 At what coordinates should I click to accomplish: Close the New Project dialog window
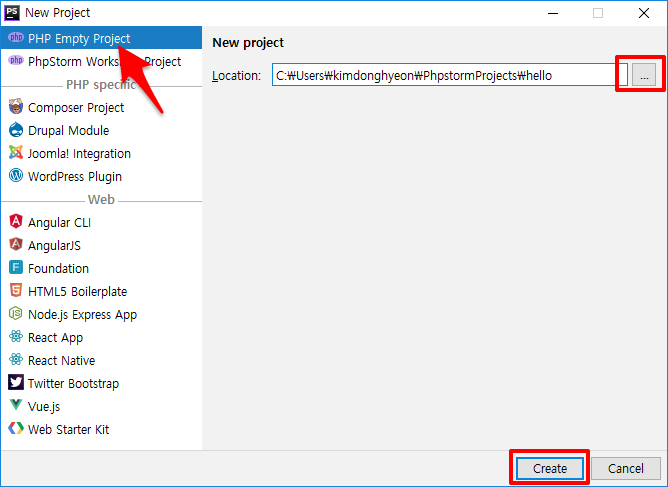point(644,13)
